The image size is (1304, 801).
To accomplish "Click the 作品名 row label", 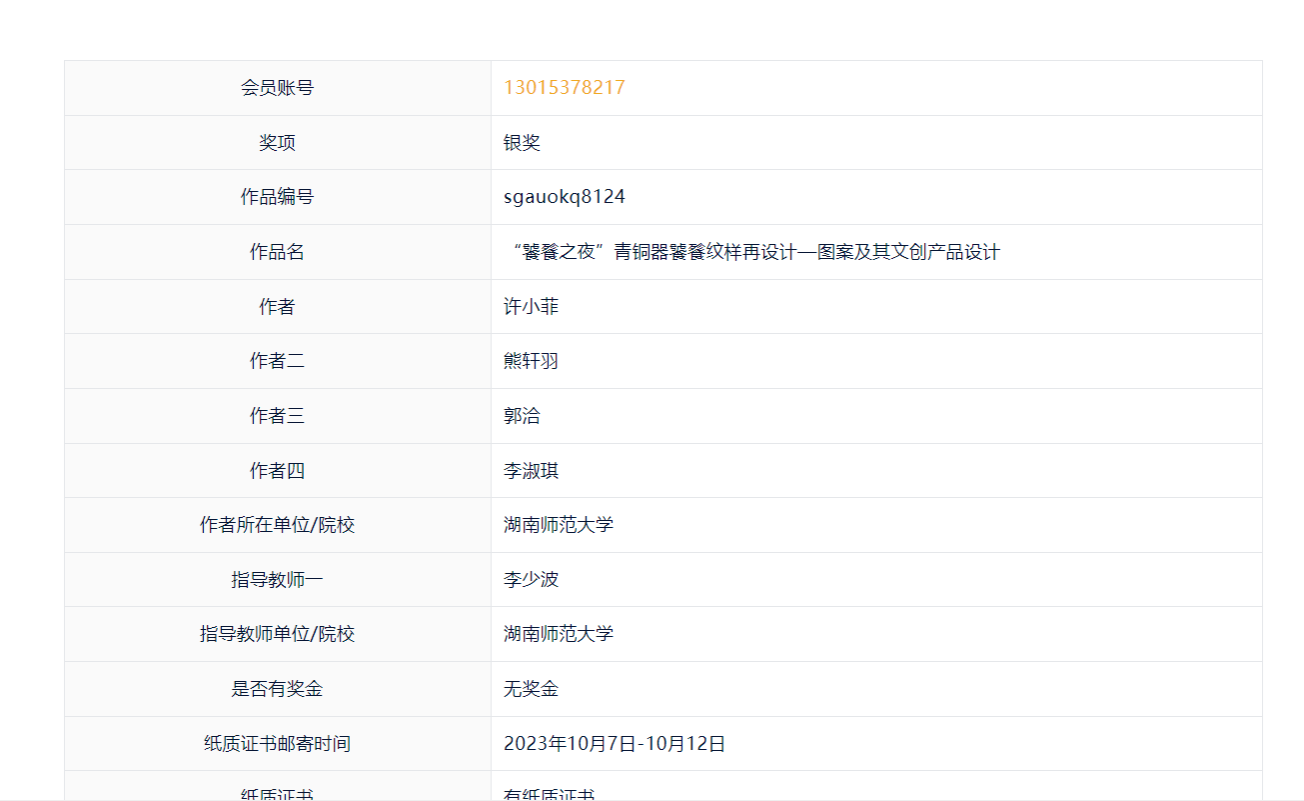I will pos(277,252).
